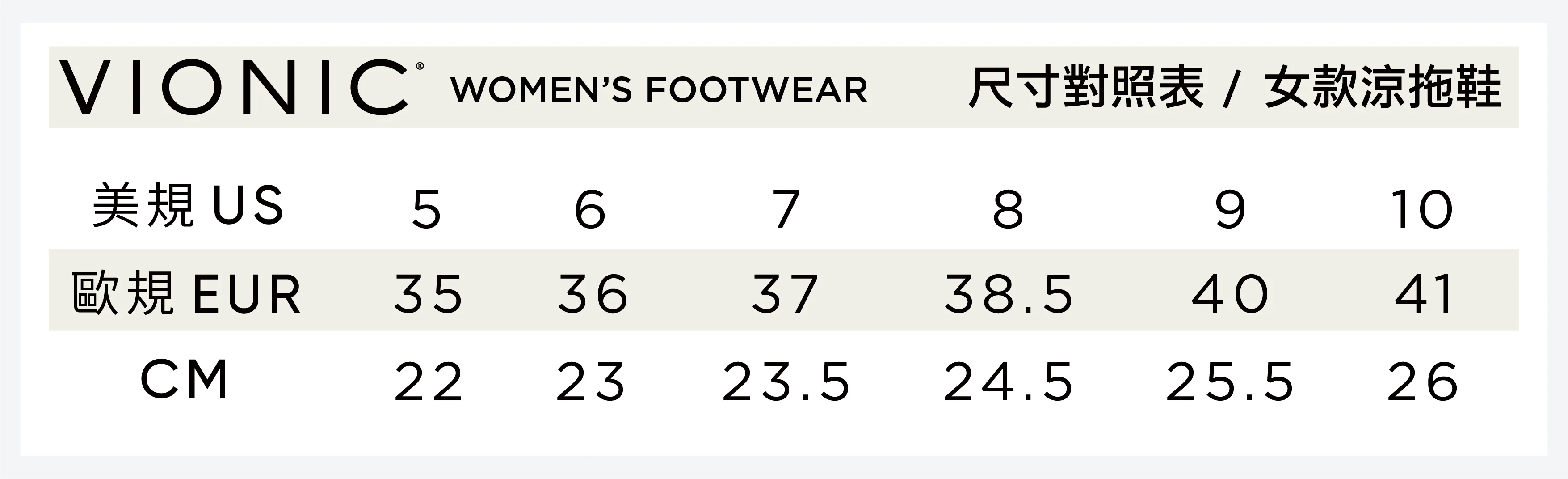Image resolution: width=1568 pixels, height=479 pixels.
Task: Click the VIONIC brand logo
Action: coord(234,87)
